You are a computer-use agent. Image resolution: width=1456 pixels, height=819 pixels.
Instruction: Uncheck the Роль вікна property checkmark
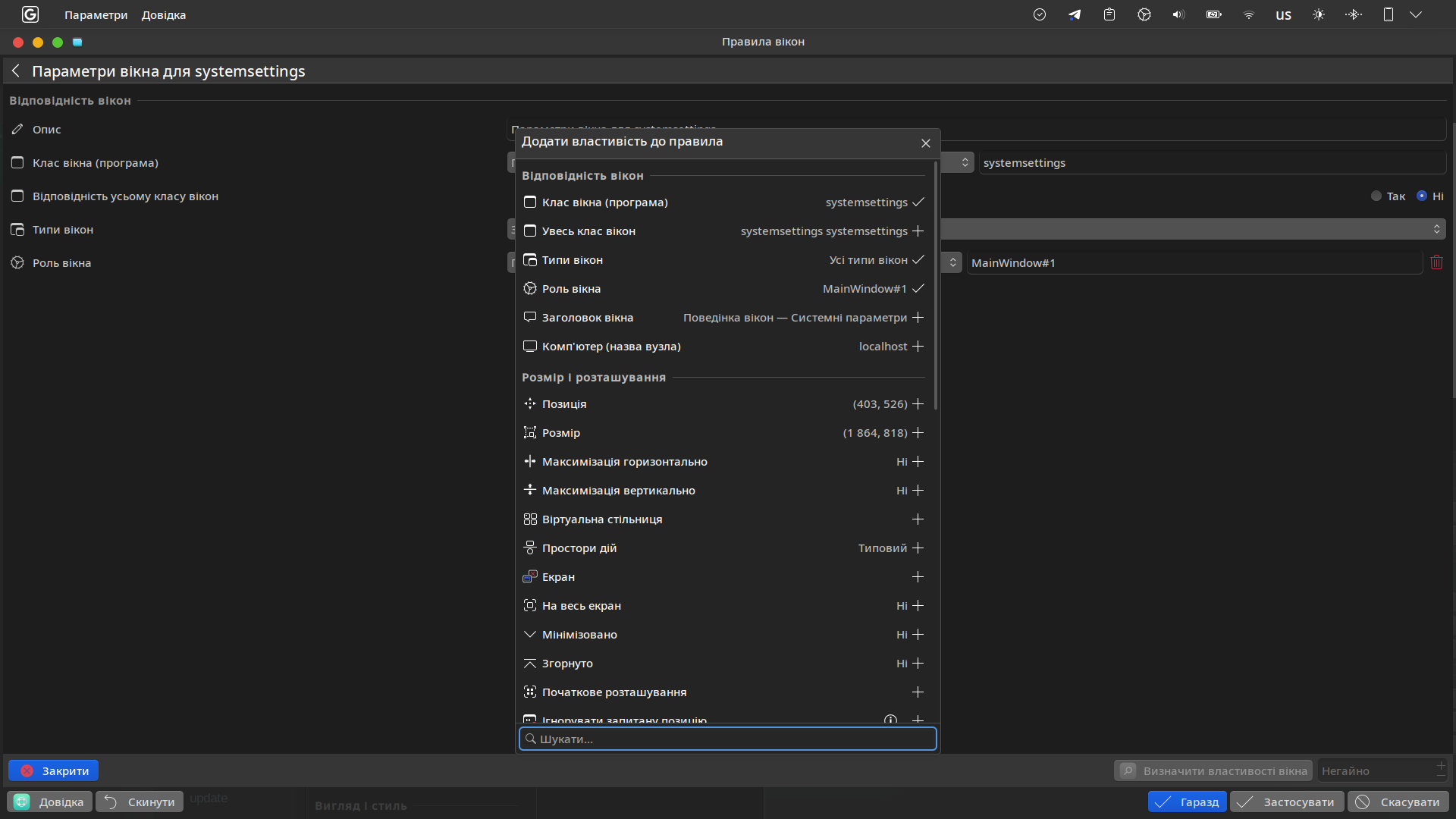[x=918, y=289]
